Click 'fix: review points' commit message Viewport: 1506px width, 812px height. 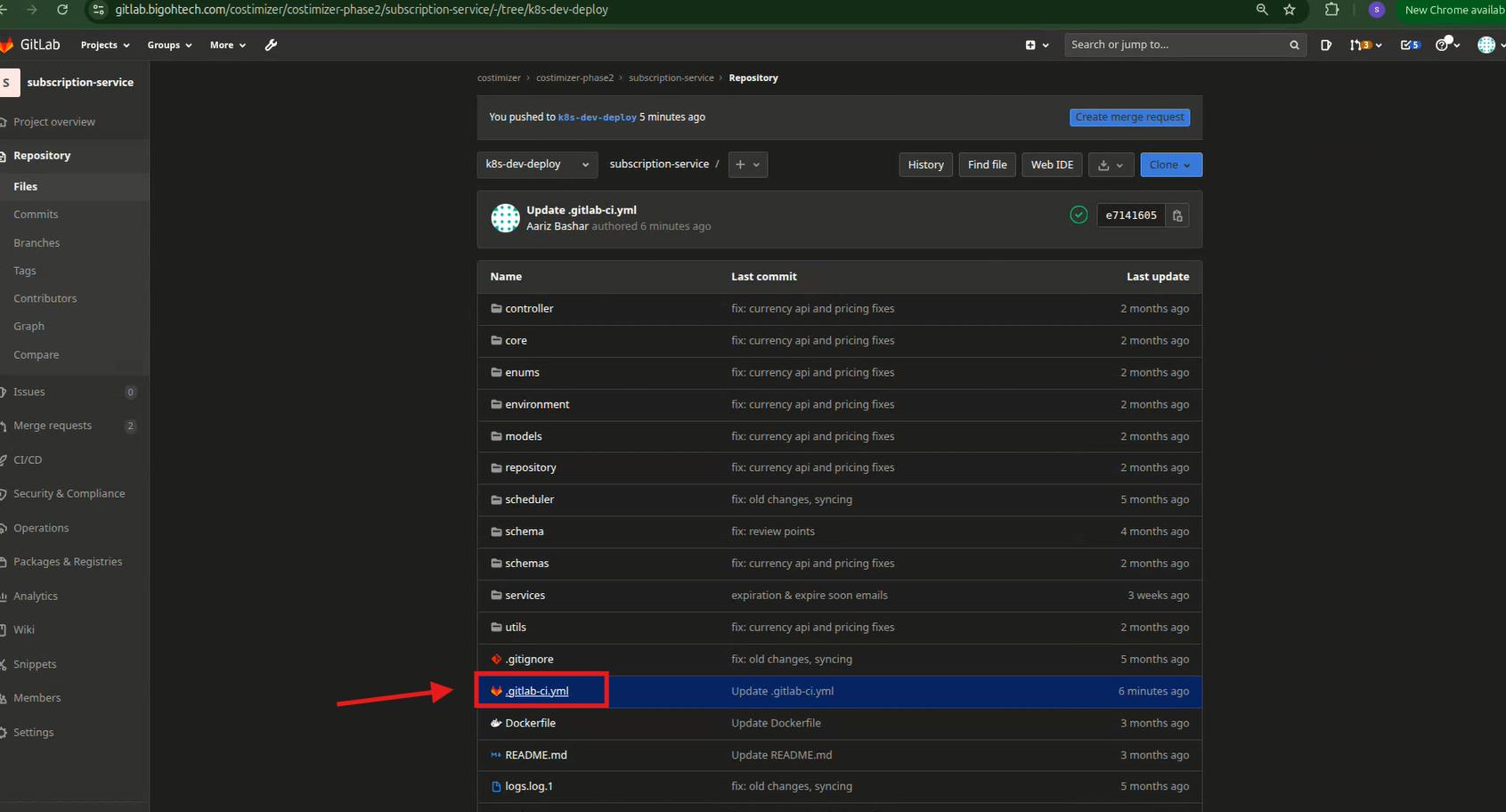pyautogui.click(x=772, y=532)
